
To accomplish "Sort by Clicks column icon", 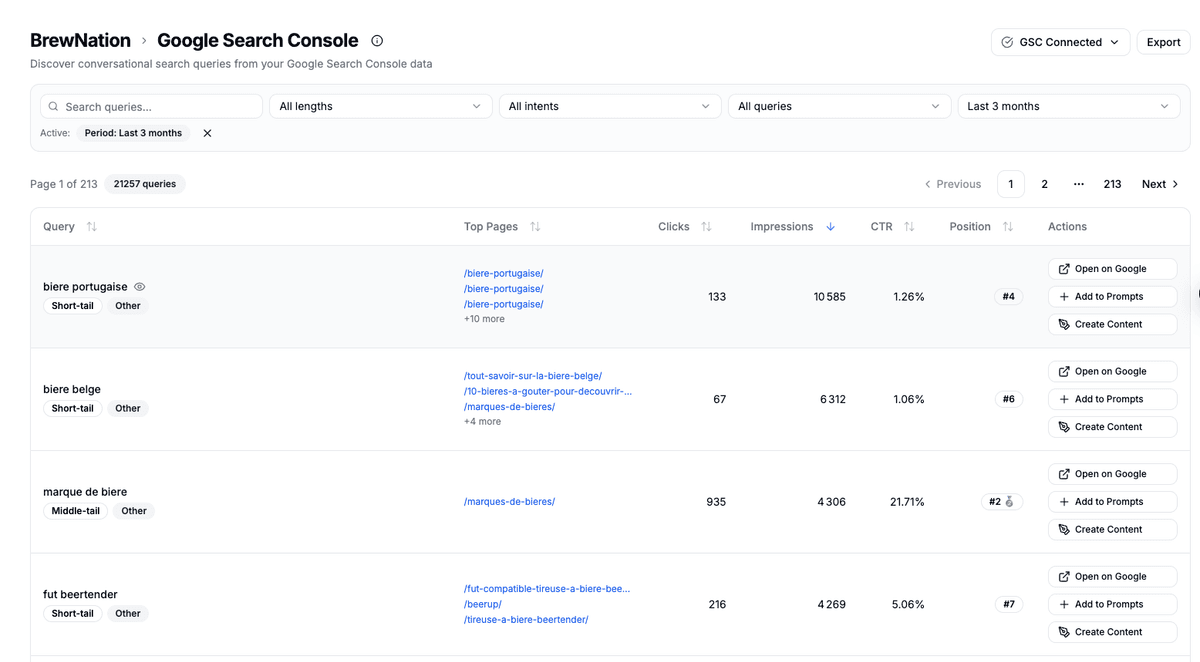I will click(706, 227).
